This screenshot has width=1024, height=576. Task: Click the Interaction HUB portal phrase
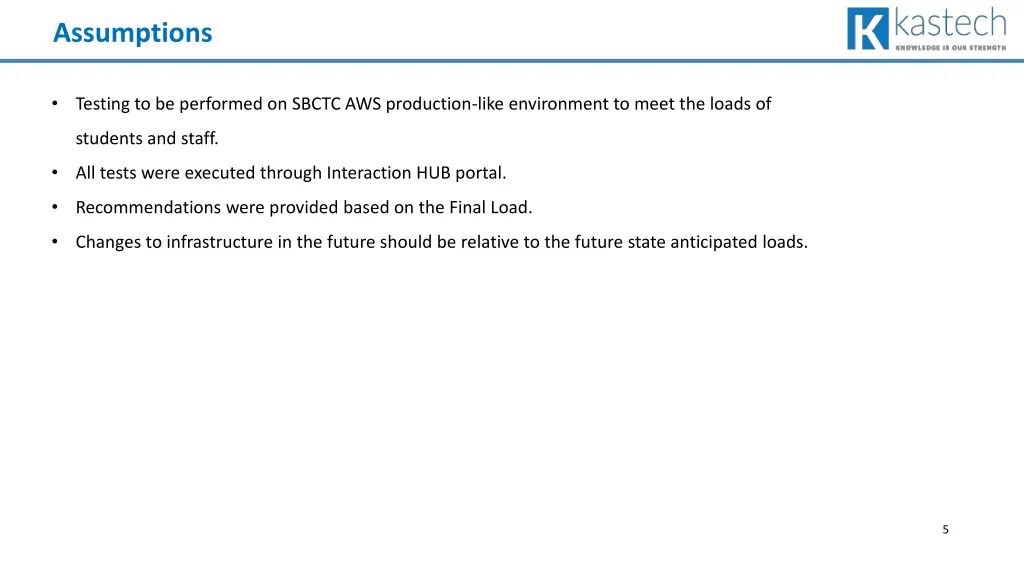click(x=417, y=173)
